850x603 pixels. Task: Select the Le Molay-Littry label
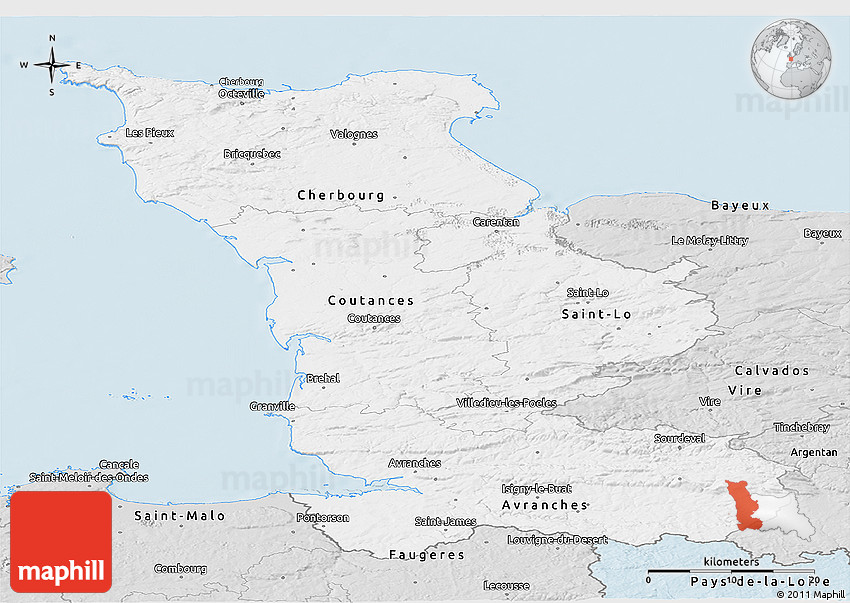710,241
